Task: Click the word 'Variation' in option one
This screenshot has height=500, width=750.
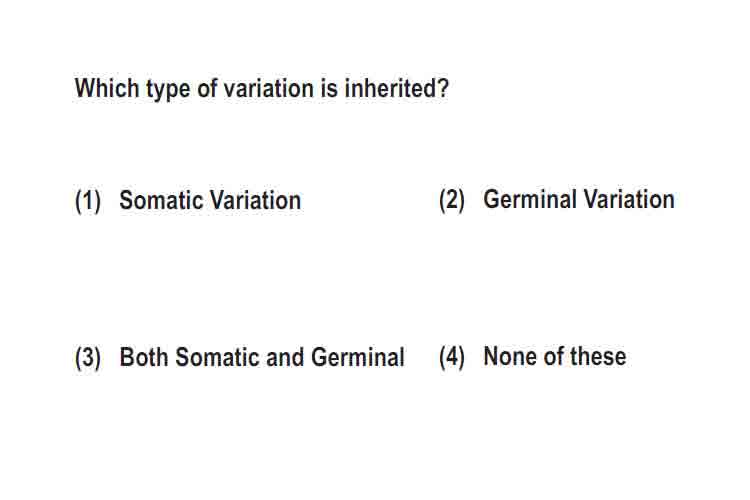Action: pos(256,200)
